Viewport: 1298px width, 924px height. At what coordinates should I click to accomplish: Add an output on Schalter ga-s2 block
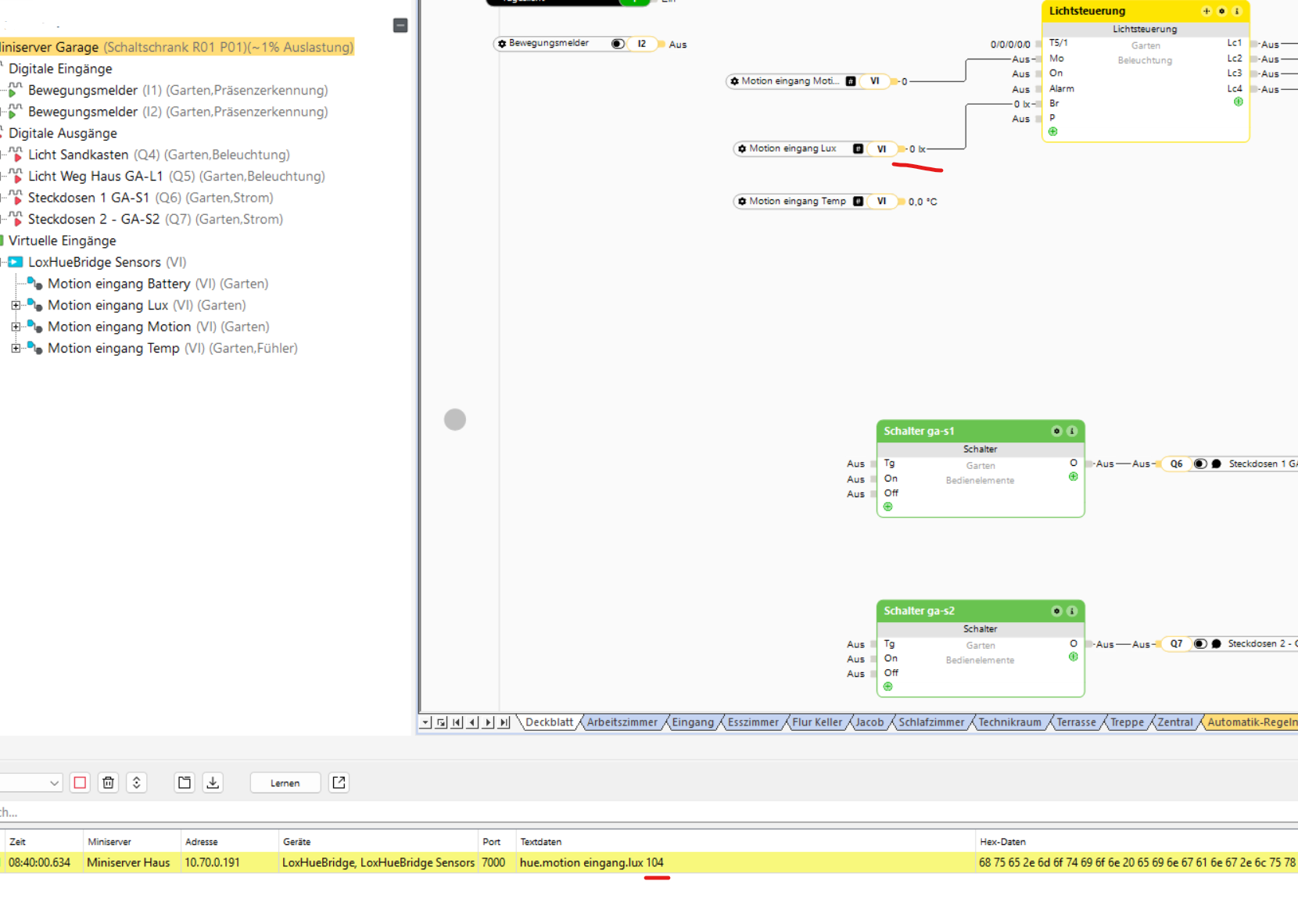pos(1074,657)
